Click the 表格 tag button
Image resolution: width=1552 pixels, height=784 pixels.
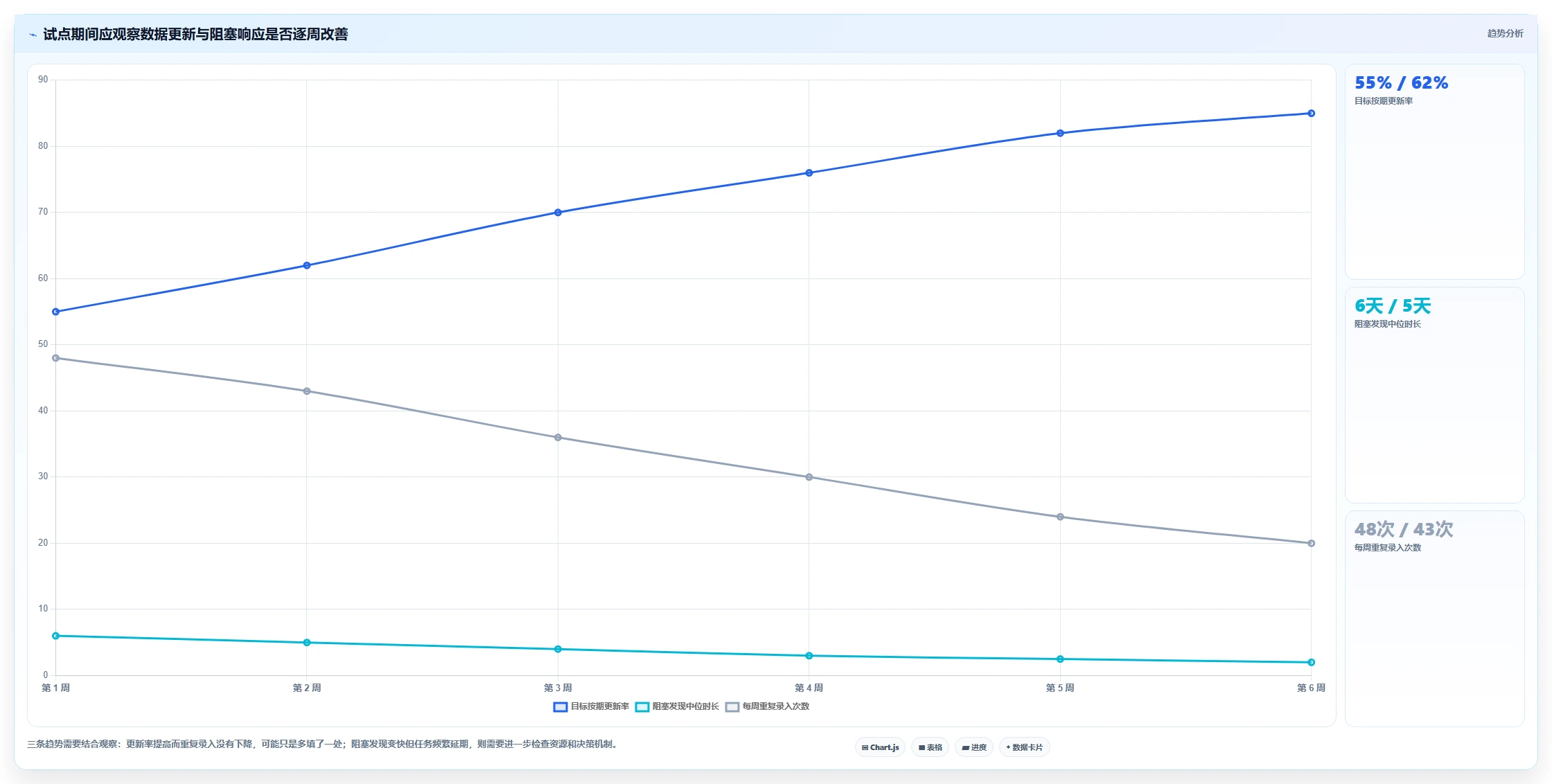tap(930, 747)
